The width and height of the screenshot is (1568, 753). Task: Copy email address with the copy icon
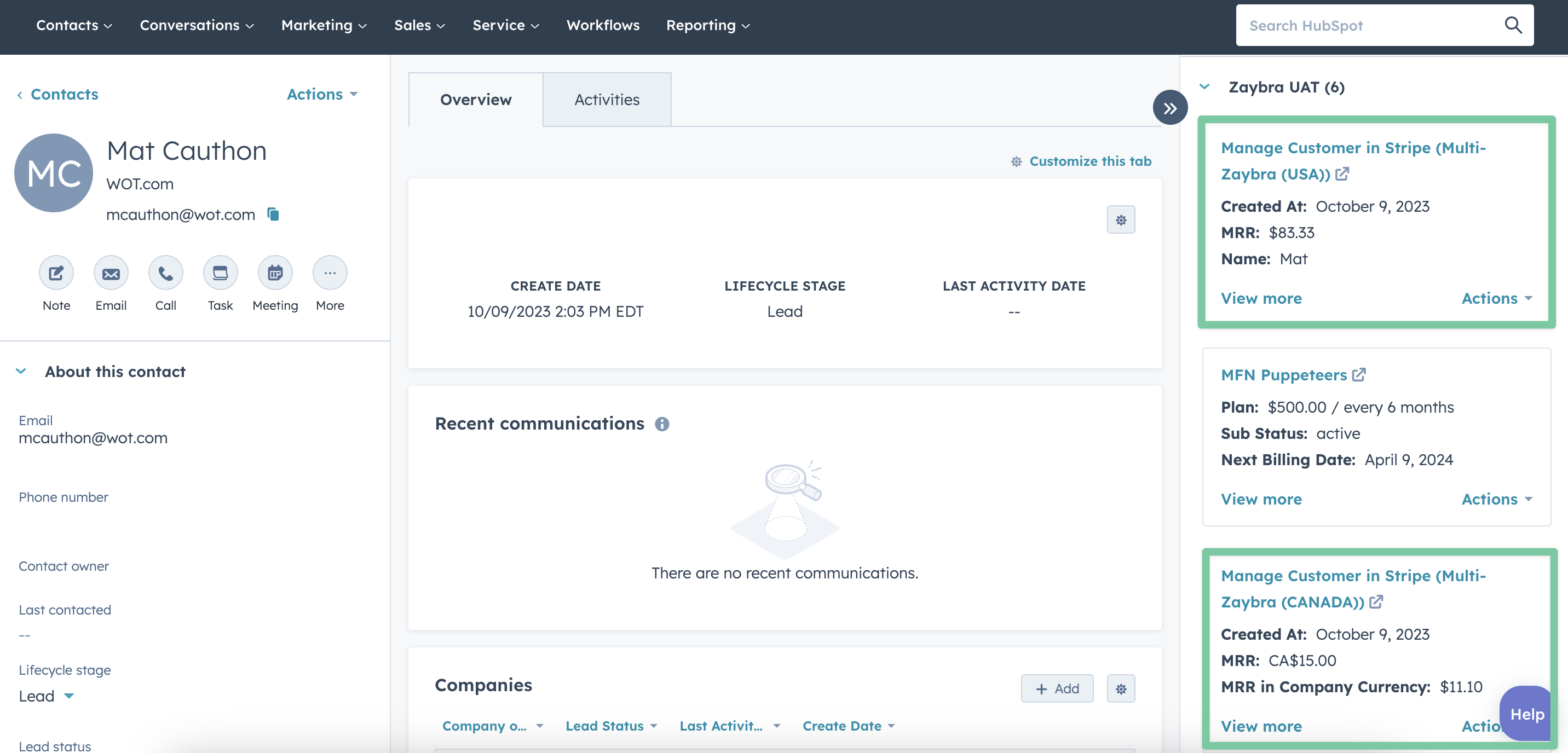point(273,214)
